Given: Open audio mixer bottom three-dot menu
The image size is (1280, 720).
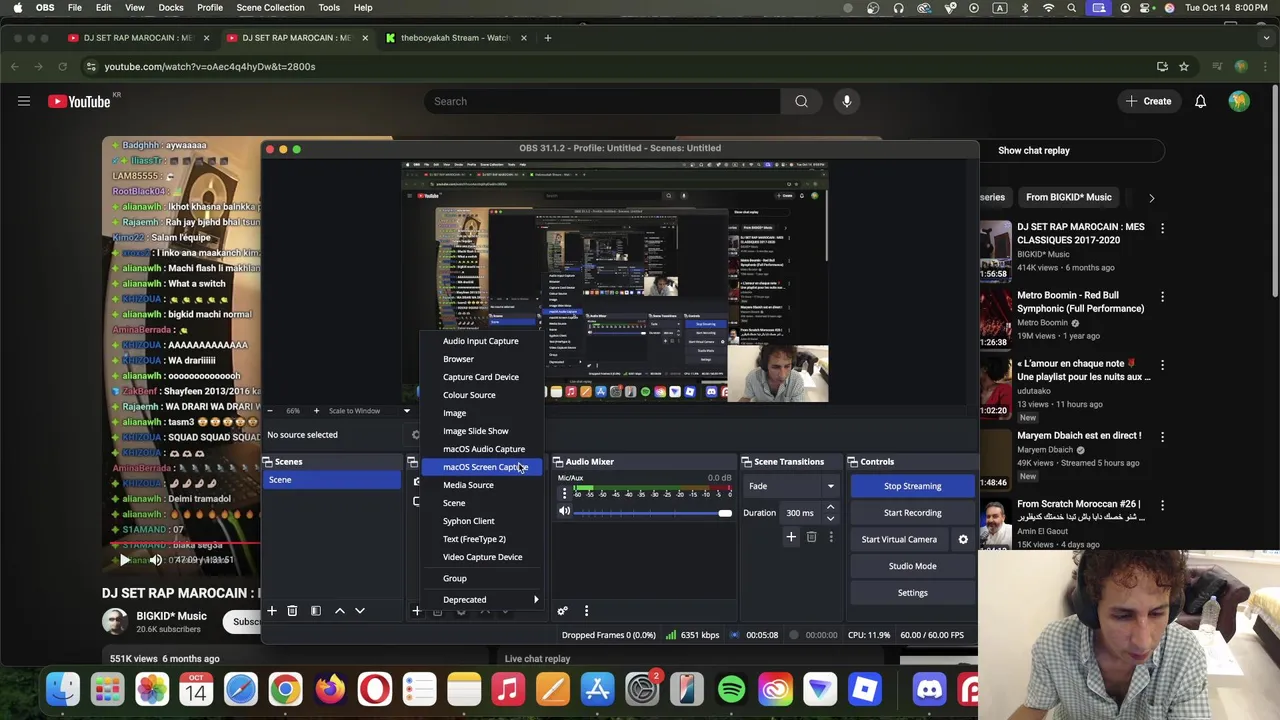Looking at the screenshot, I should pyautogui.click(x=586, y=611).
